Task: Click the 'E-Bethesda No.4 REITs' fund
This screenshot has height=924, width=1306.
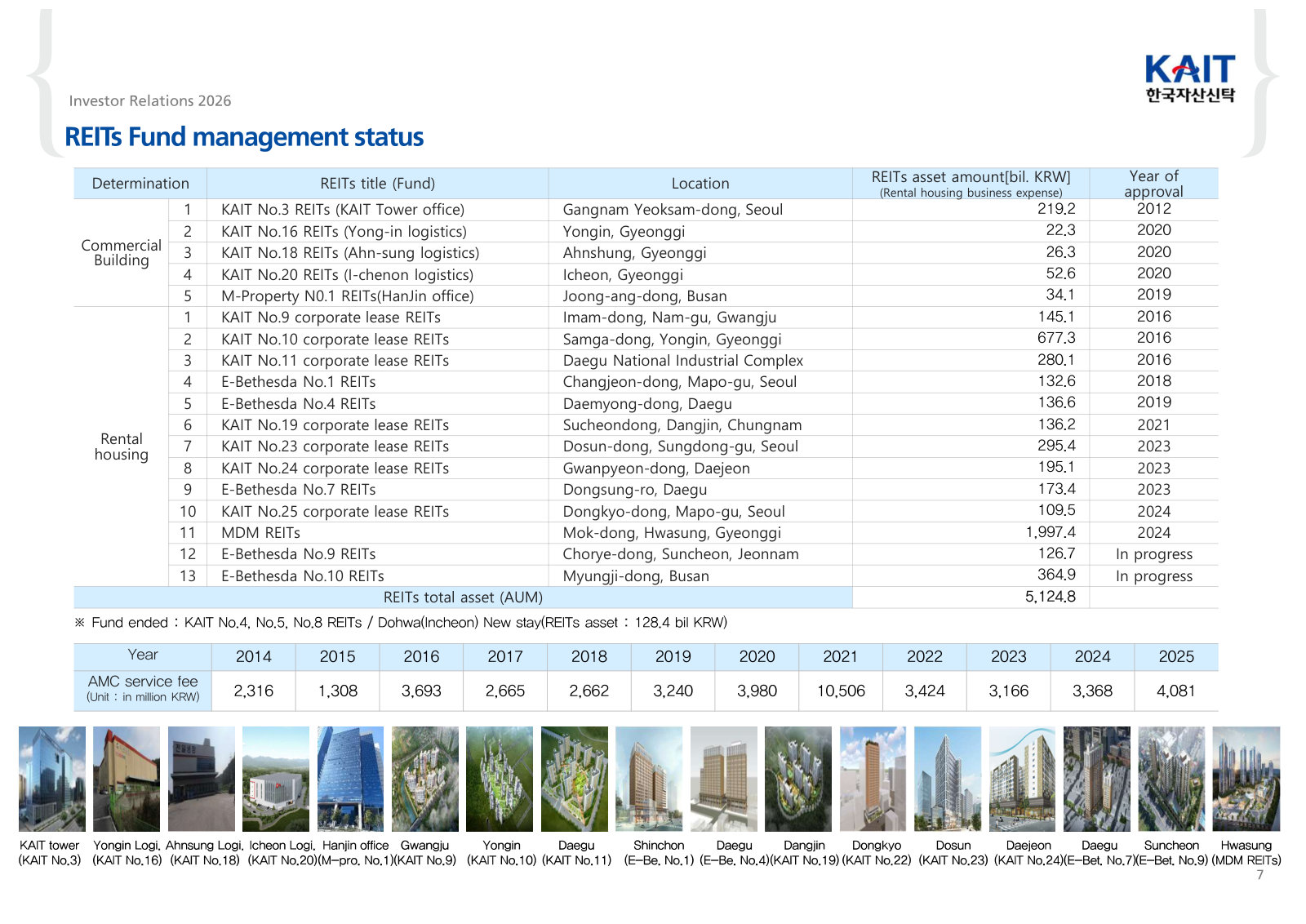Action: pyautogui.click(x=299, y=404)
